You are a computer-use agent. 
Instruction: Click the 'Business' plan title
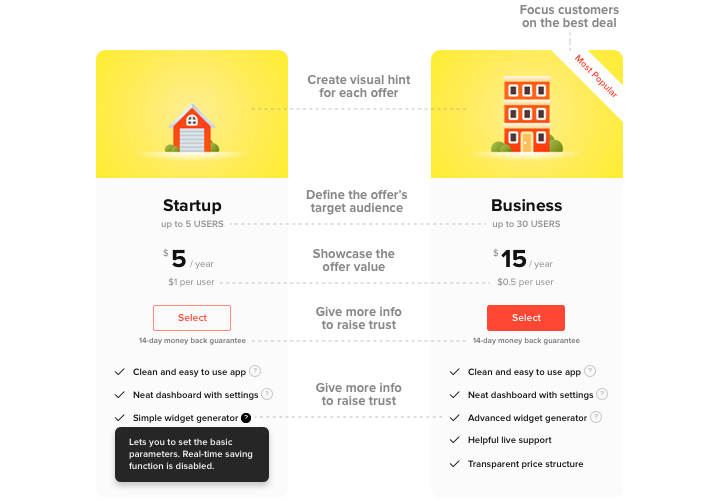526,206
